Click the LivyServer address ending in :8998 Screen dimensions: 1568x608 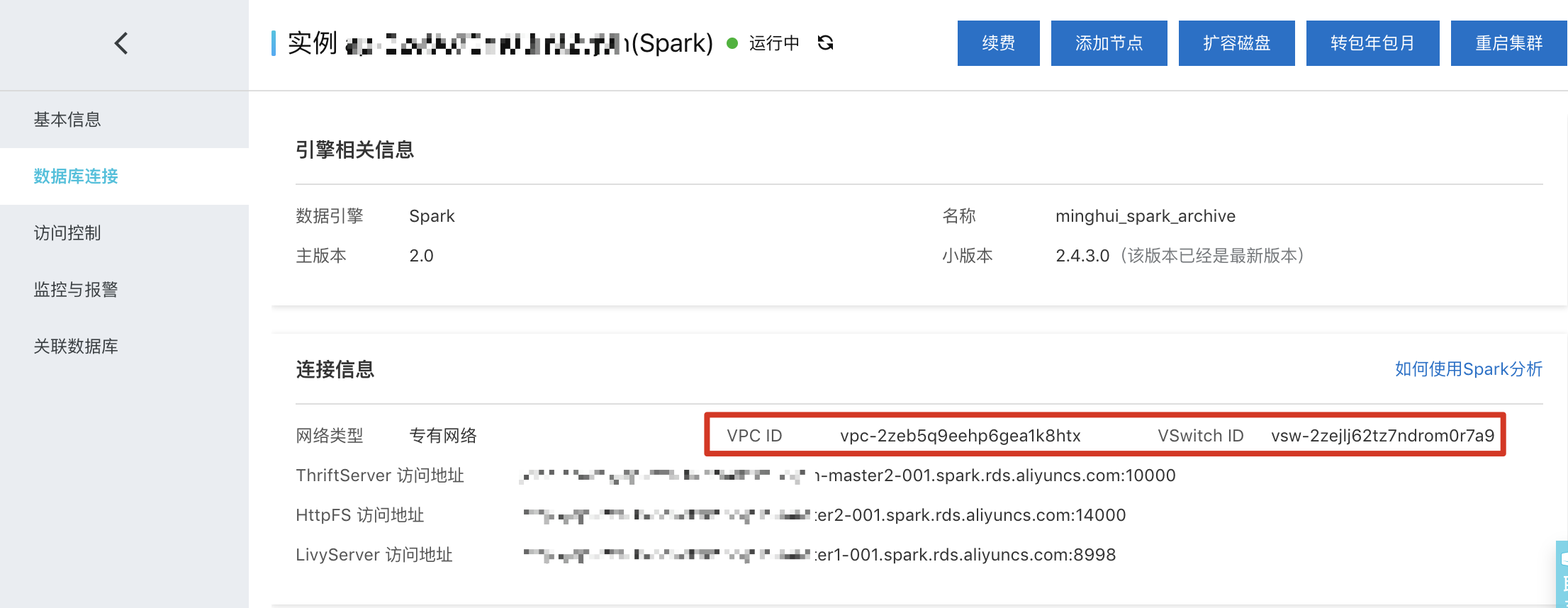(819, 554)
